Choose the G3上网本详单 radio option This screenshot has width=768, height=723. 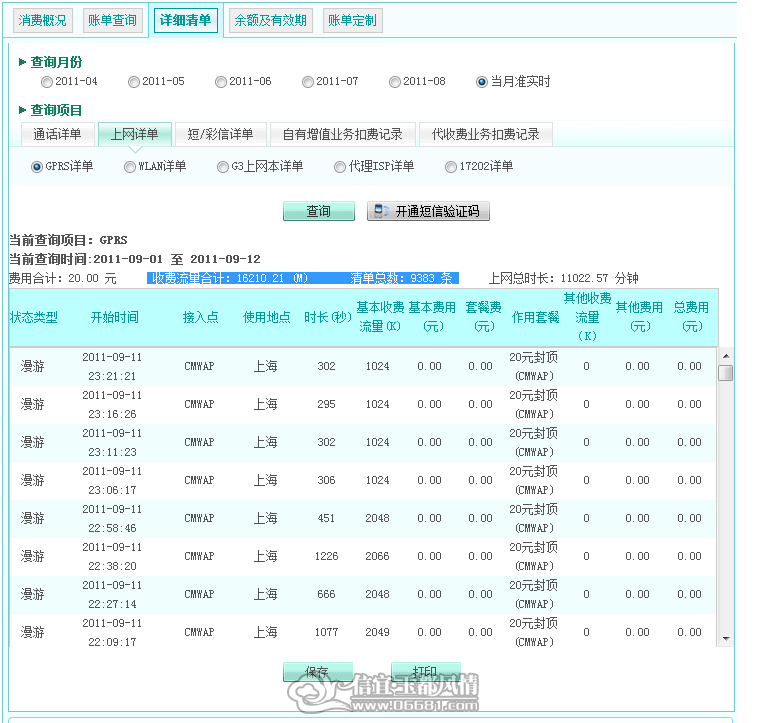tap(222, 167)
